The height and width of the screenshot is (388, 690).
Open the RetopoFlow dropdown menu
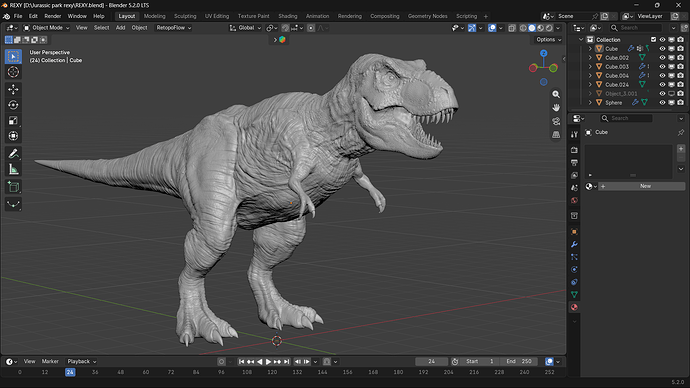(174, 28)
